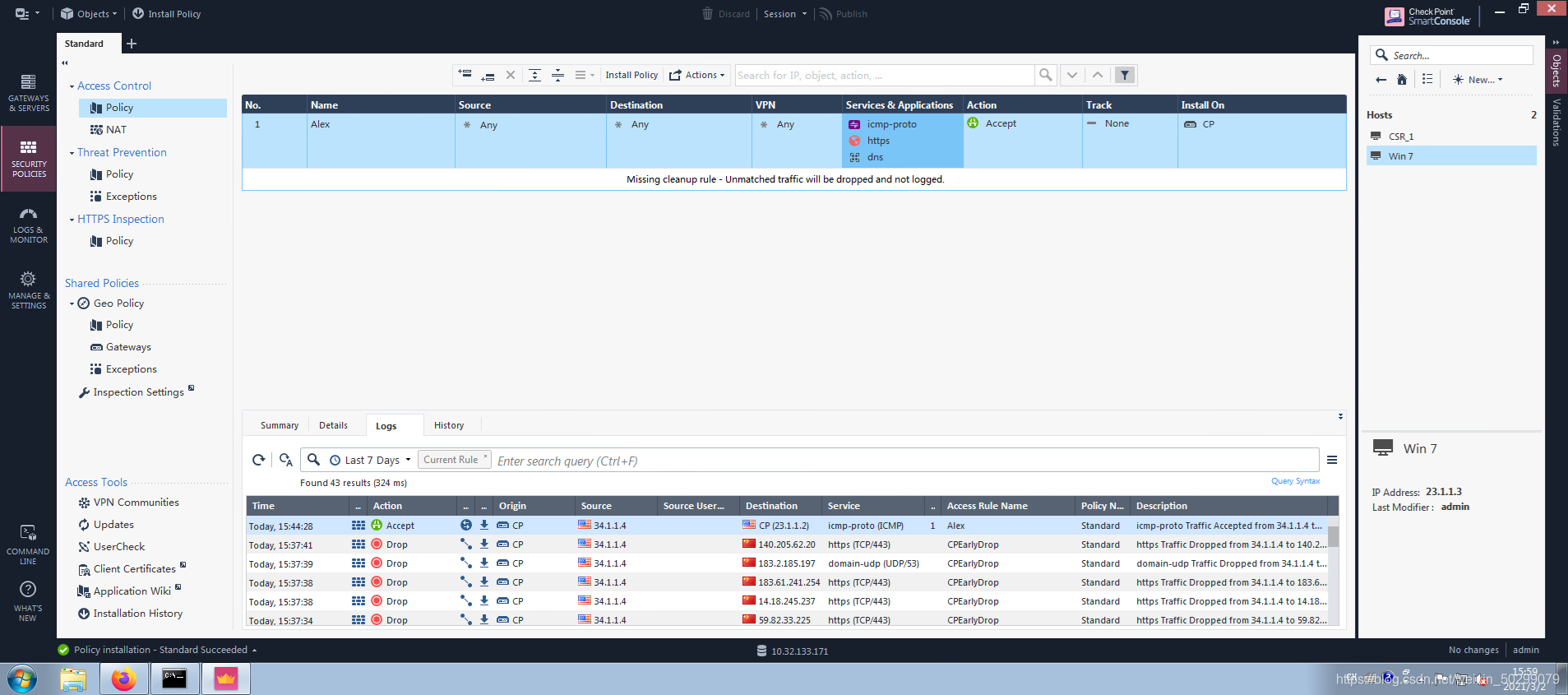Open Gateways & Servers view
This screenshot has width=1568, height=695.
click(x=28, y=92)
